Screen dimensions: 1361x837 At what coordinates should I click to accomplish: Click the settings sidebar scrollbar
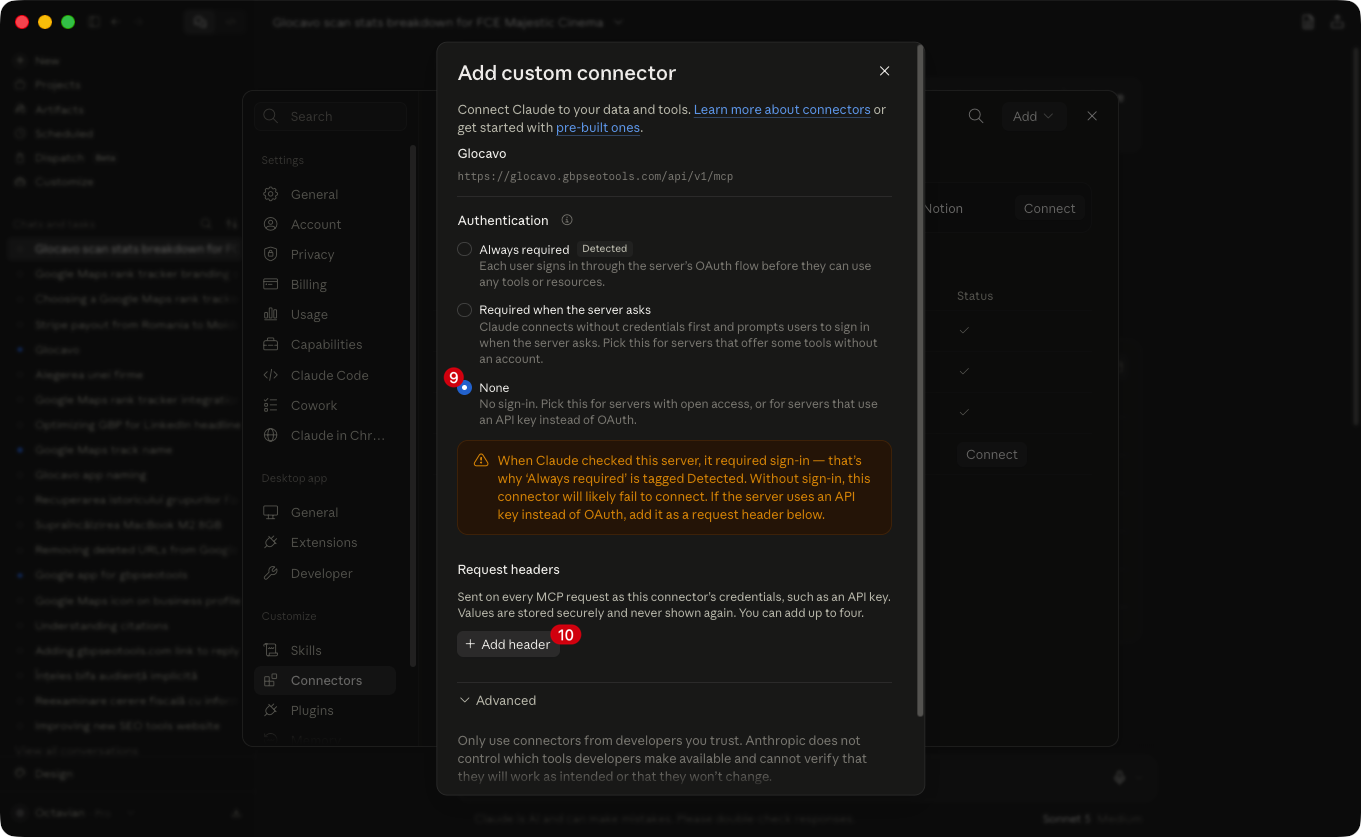pos(413,405)
